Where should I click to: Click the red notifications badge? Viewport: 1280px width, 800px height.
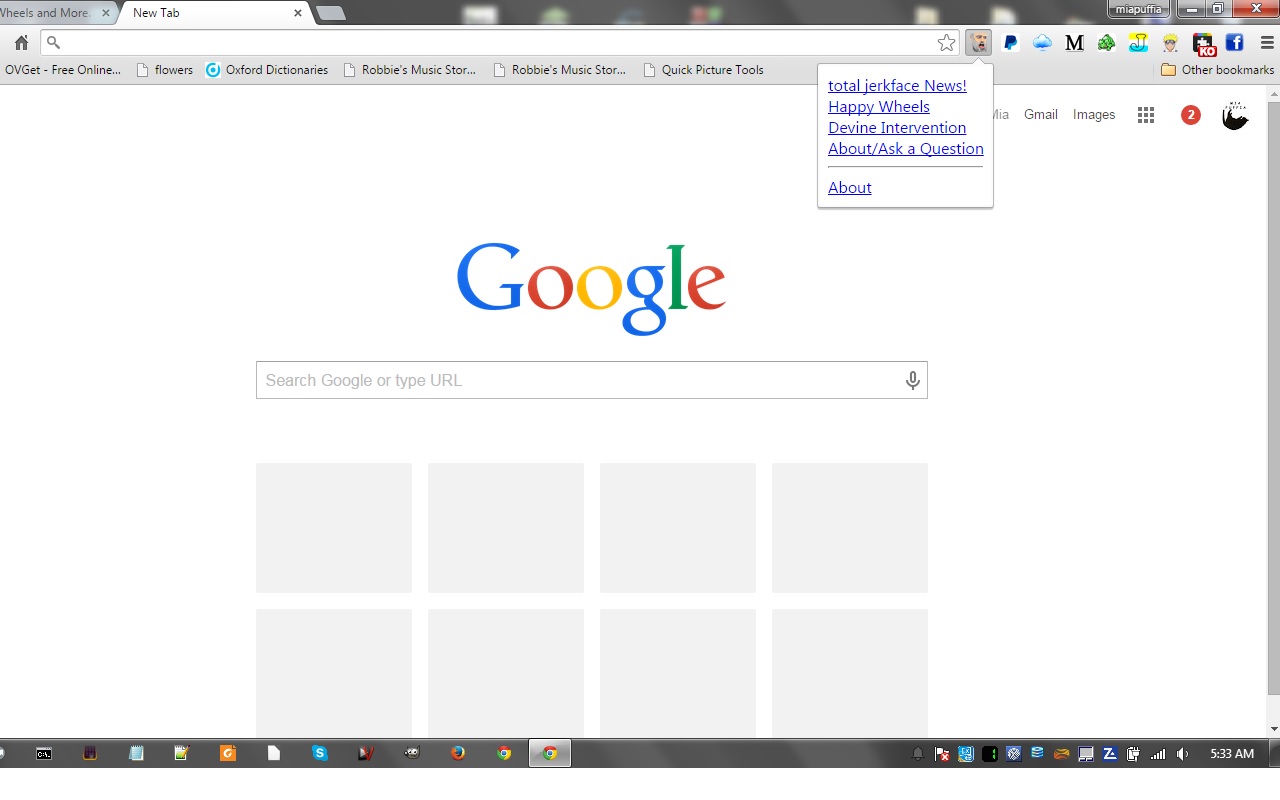coord(1190,115)
